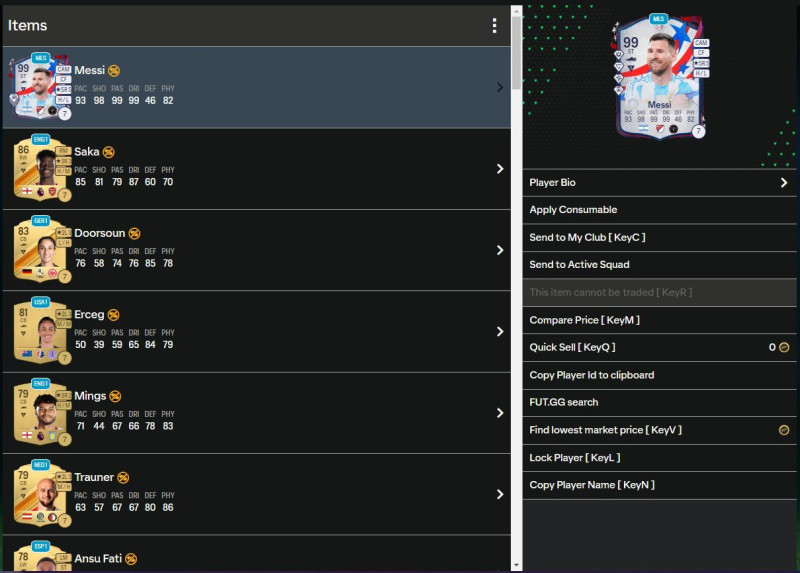Viewport: 800px width, 573px height.
Task: Click coin icon beside Find lowest market price
Action: (784, 430)
